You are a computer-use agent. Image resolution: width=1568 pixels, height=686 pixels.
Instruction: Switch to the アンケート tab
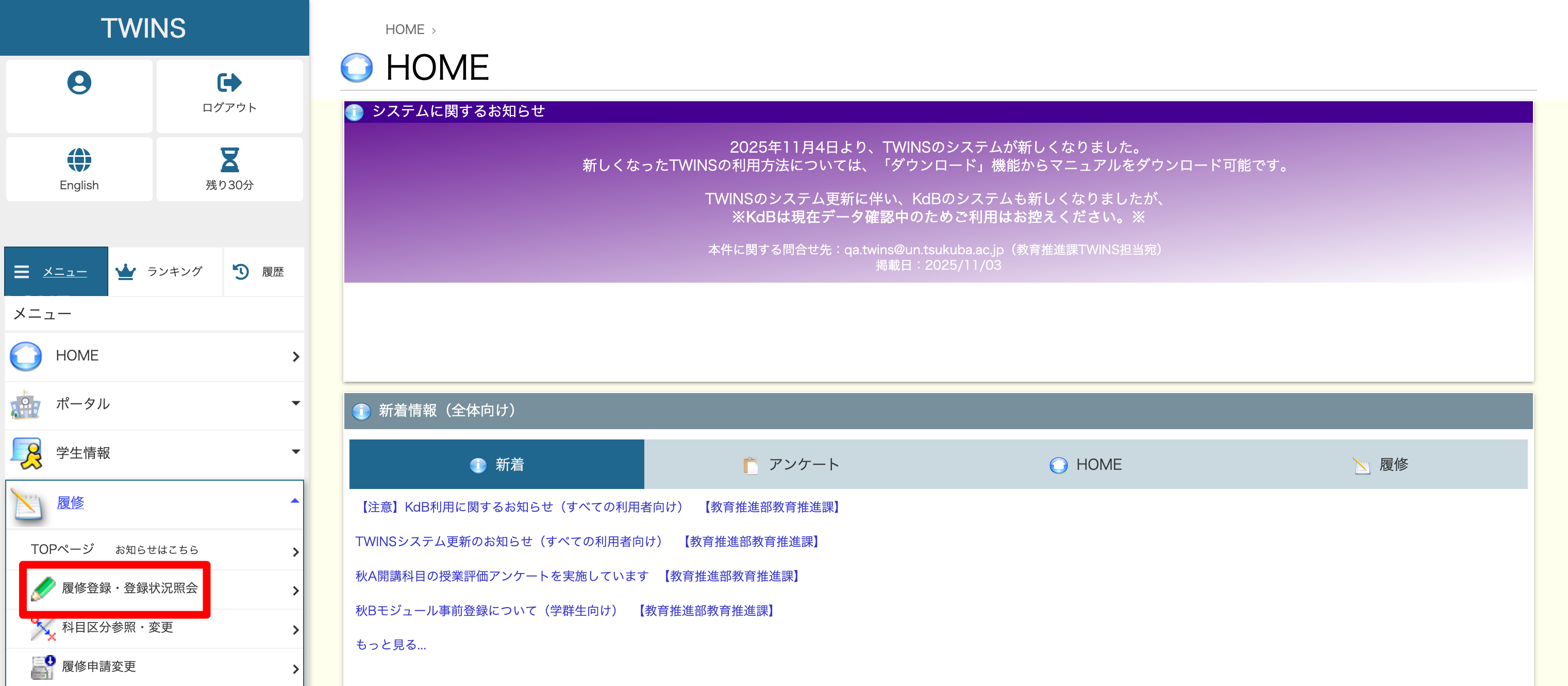[791, 465]
